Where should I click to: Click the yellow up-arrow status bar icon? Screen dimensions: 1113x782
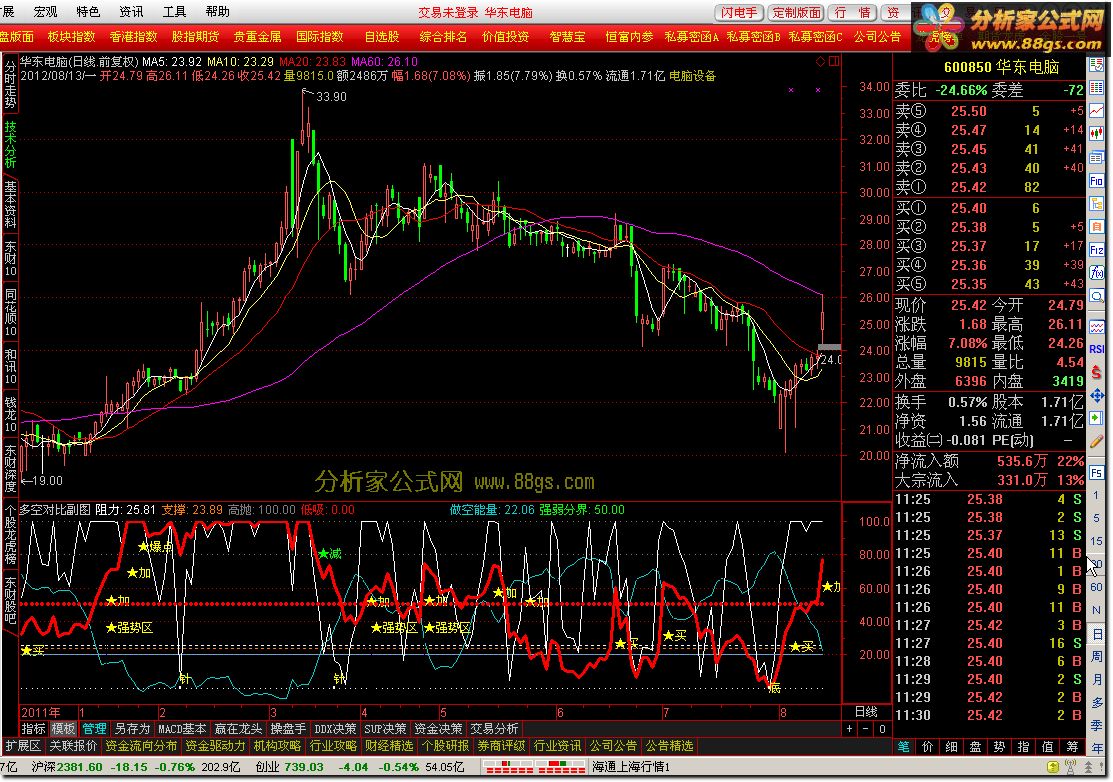[1053, 767]
